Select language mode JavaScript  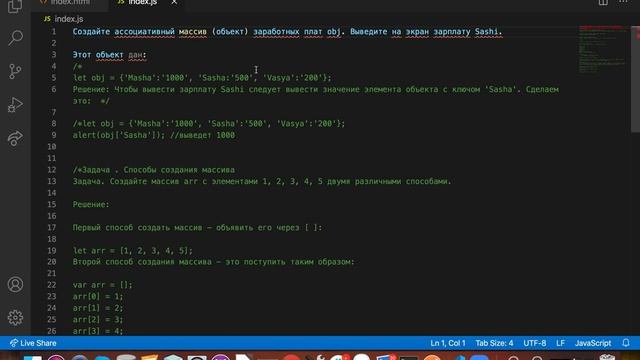593,343
